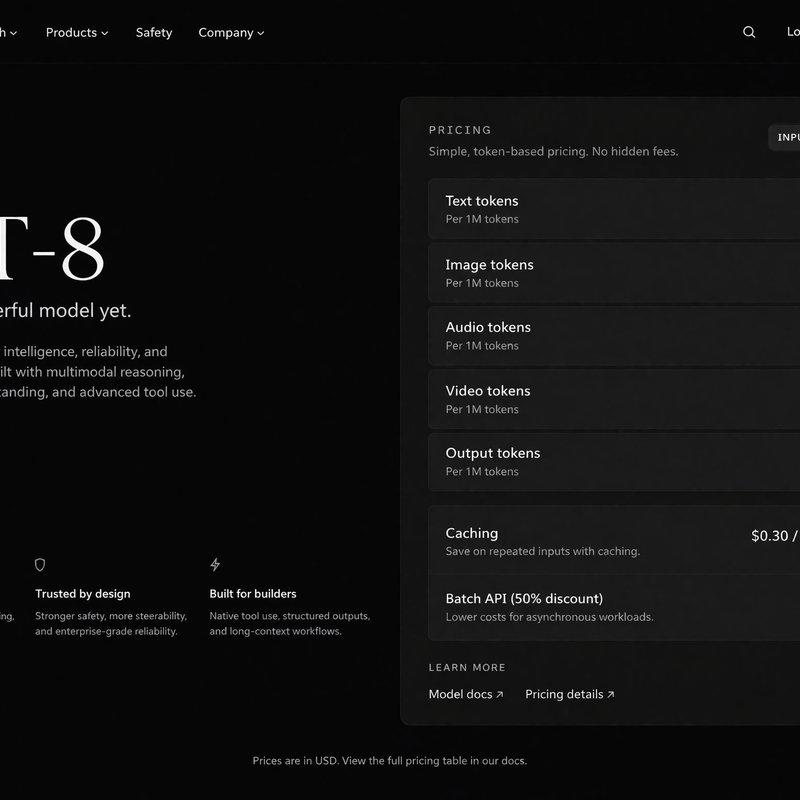Screen dimensions: 800x800
Task: Click the Trusted by design heading
Action: pos(83,594)
